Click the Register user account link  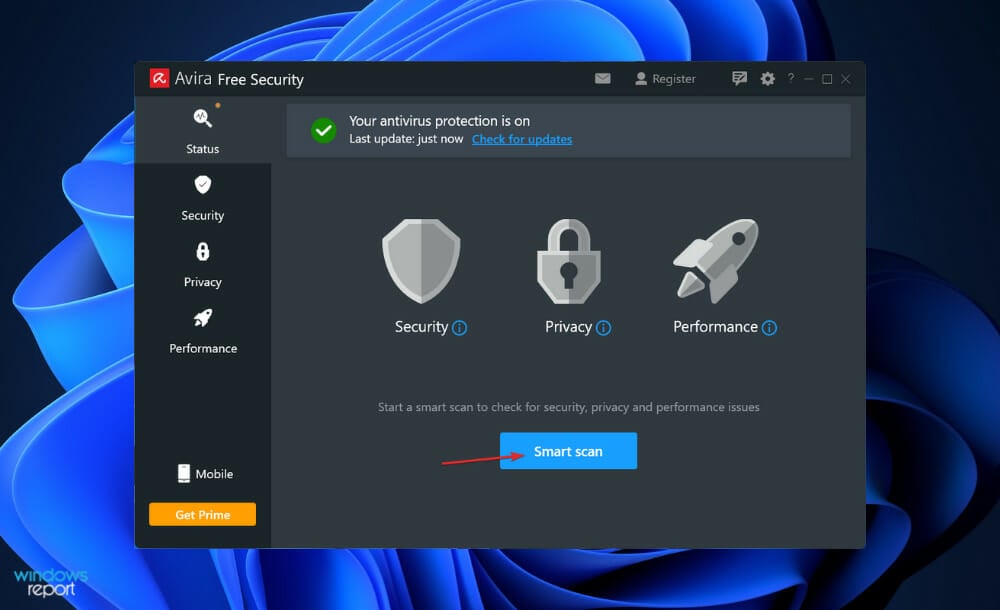point(665,78)
